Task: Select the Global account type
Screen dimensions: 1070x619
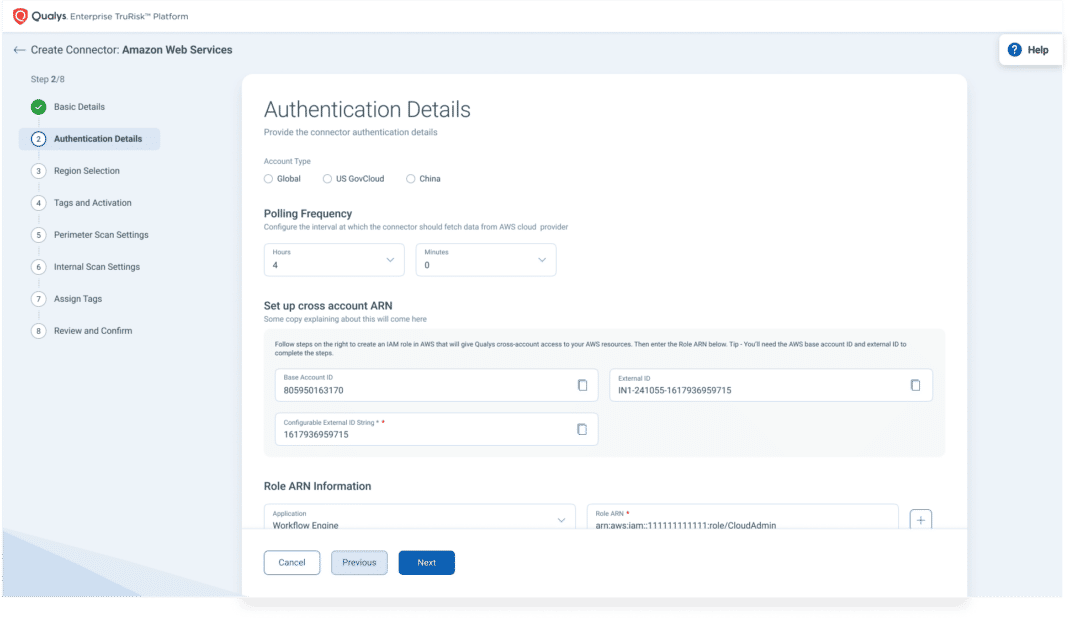Action: pos(268,179)
